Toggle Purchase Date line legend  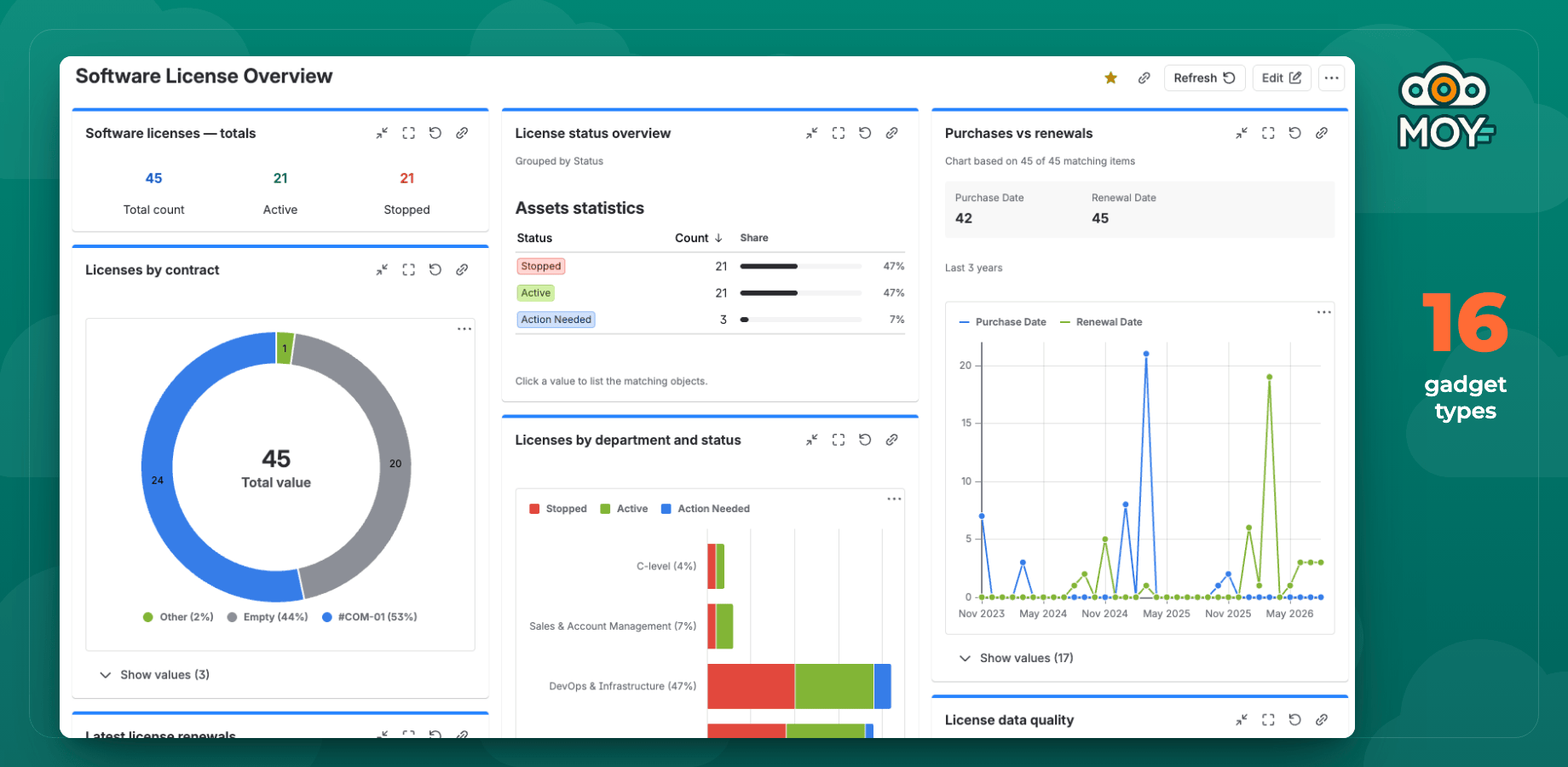coord(1002,322)
